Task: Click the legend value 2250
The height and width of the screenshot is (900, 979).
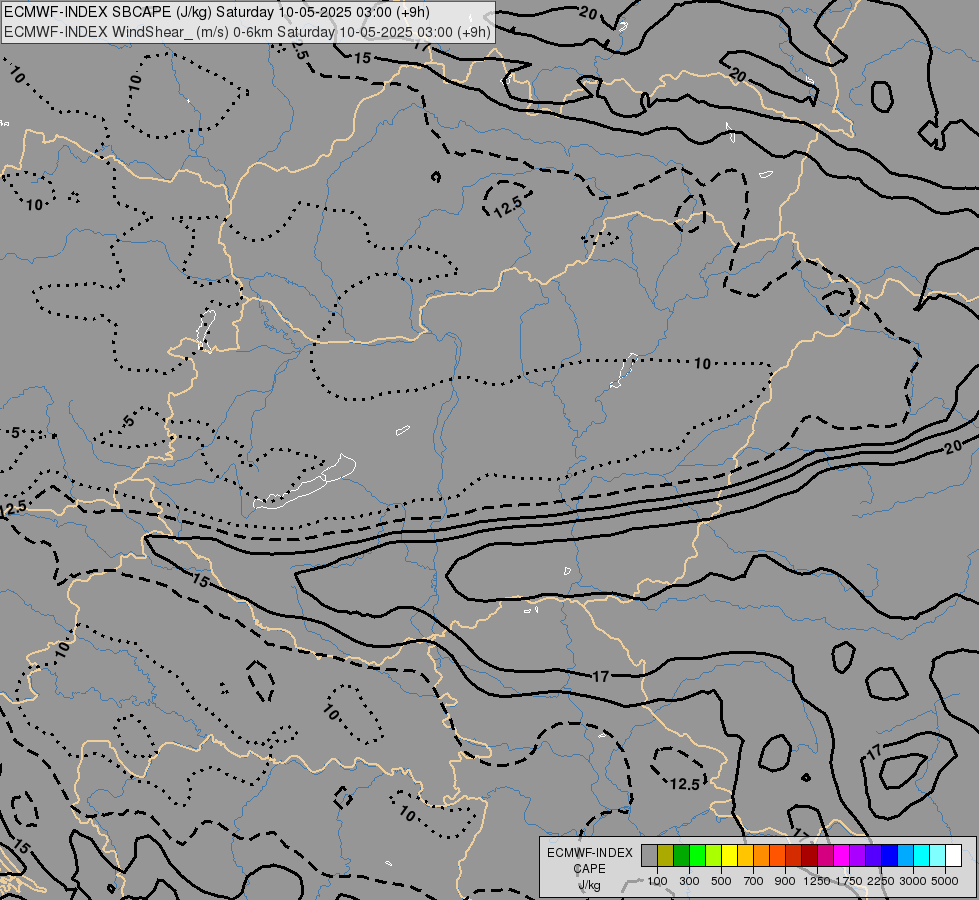Action: (x=882, y=881)
